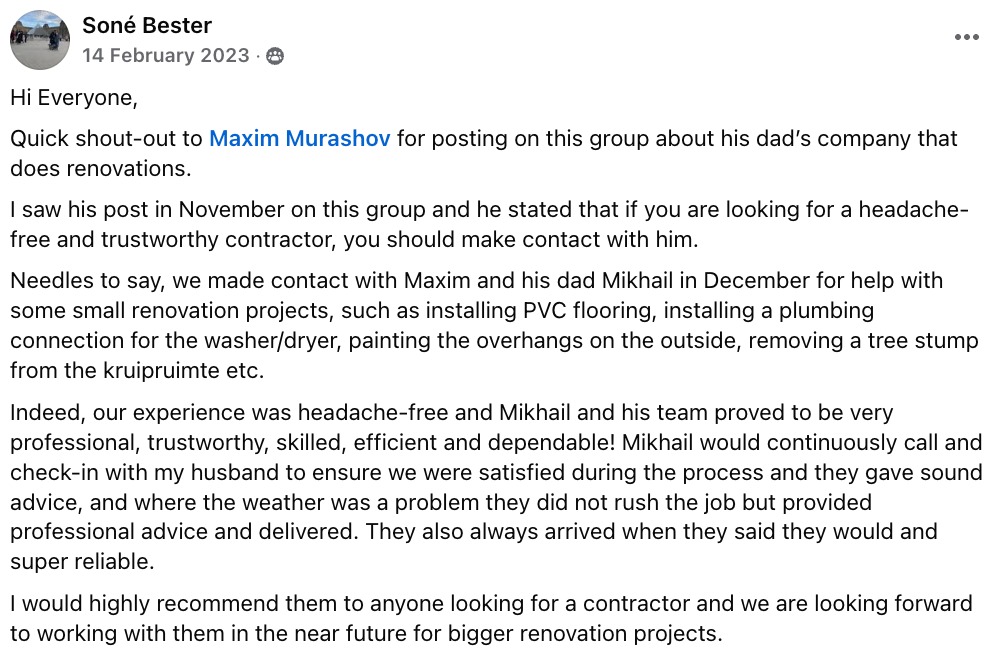This screenshot has width=1002, height=660.
Task: Open the 14 February 2023 post timestamp
Action: click(x=166, y=56)
